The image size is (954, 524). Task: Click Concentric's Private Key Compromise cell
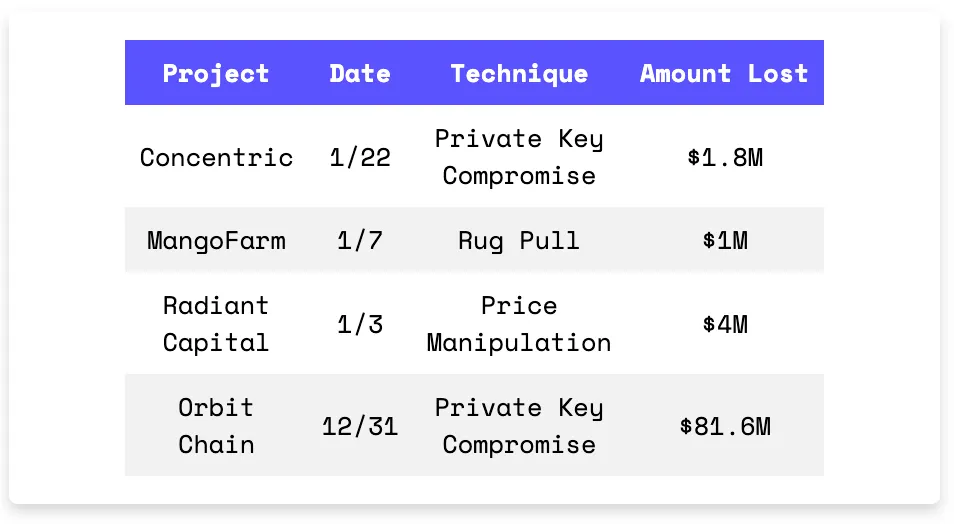519,158
